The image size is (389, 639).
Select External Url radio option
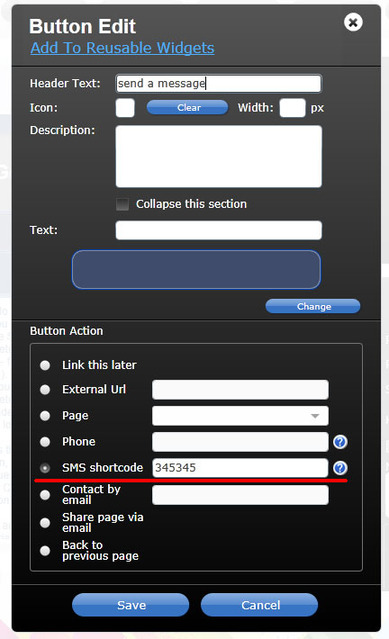point(45,390)
